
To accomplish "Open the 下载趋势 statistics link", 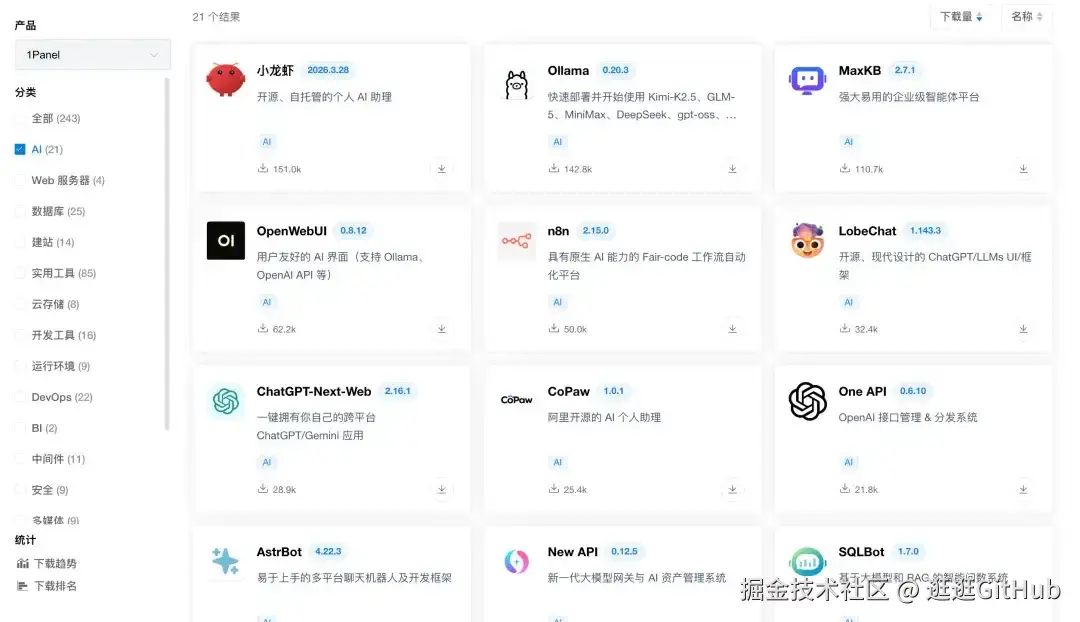I will (55, 563).
